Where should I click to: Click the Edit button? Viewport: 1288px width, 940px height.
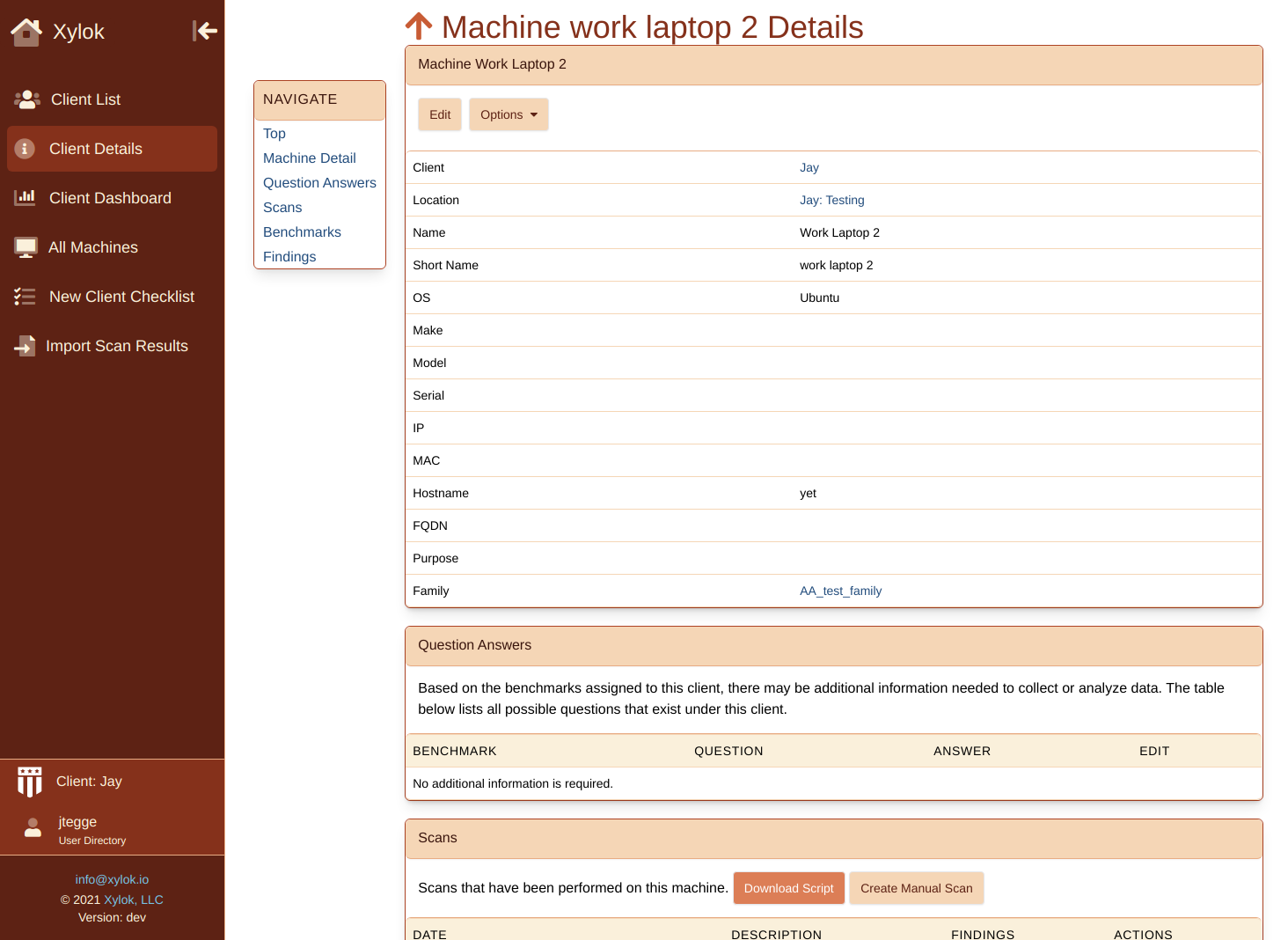coord(440,114)
